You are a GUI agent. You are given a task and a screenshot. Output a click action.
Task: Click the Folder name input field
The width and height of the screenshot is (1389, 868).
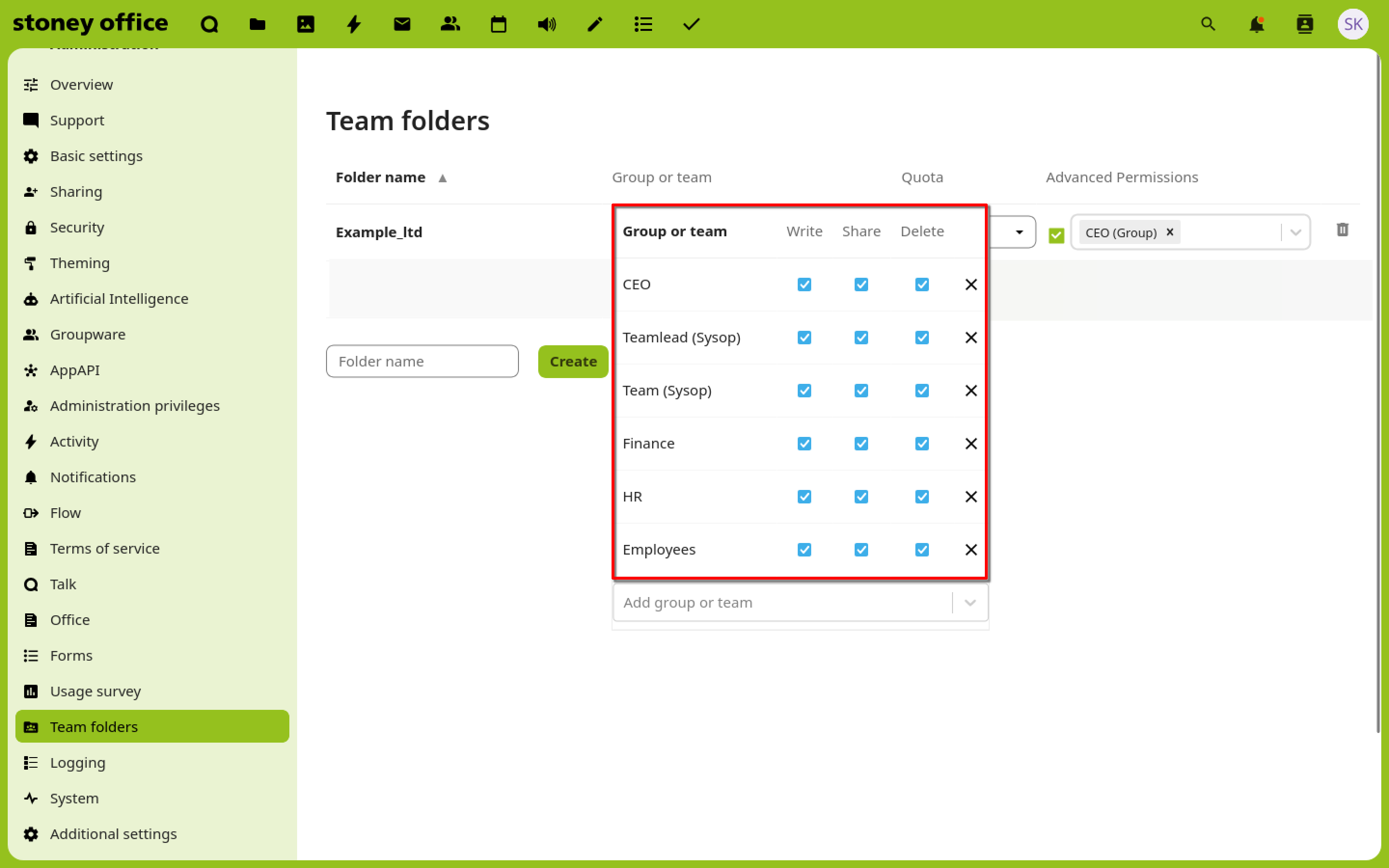tap(422, 362)
